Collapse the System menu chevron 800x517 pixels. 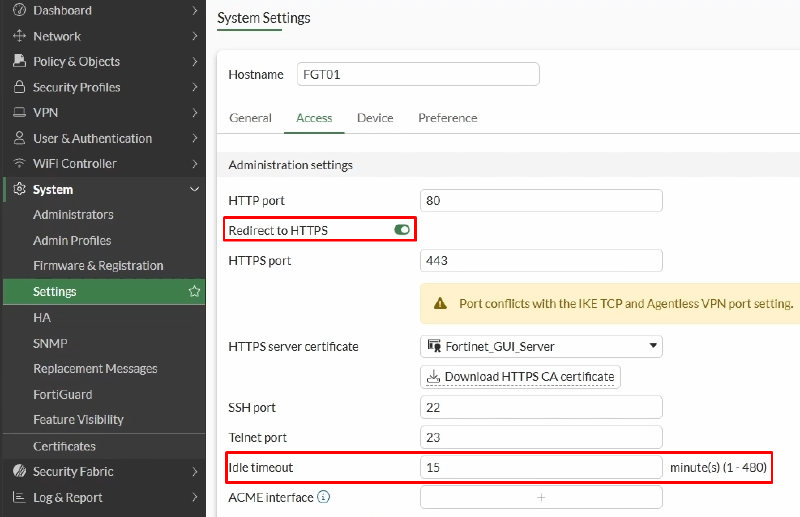tap(194, 189)
